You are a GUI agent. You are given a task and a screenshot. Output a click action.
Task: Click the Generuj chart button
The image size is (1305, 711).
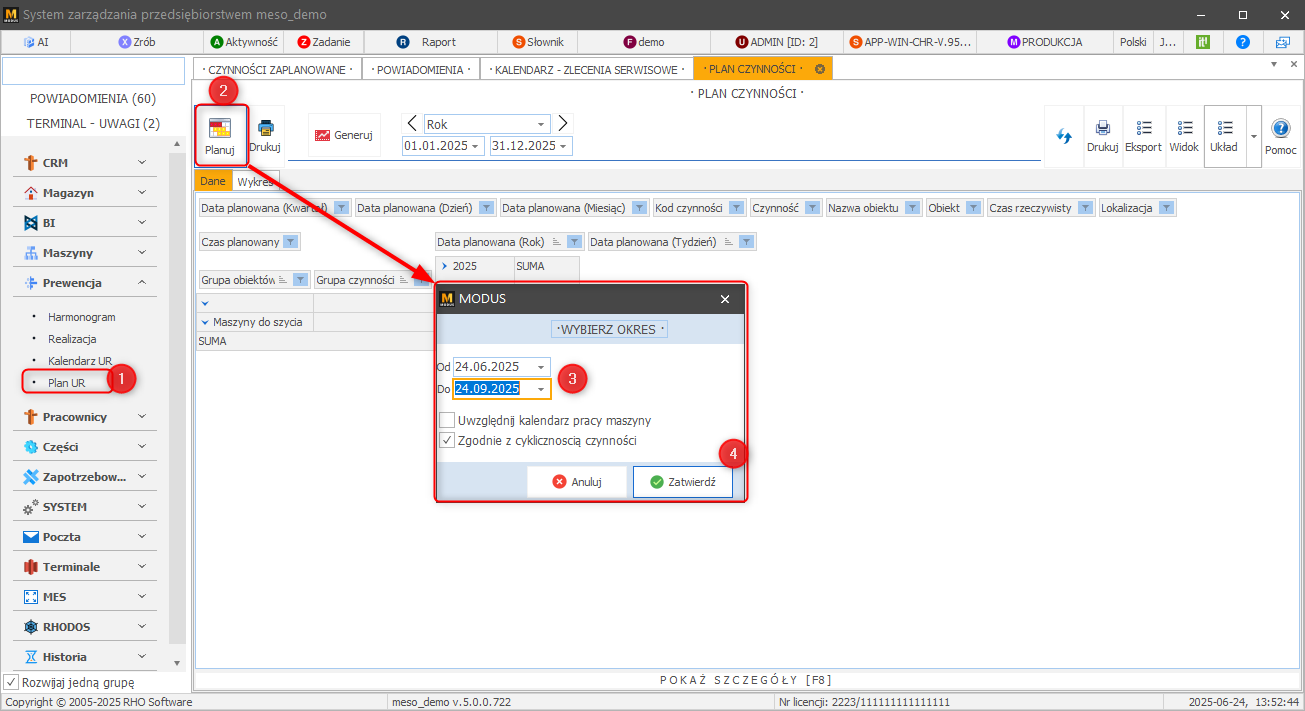click(x=344, y=135)
